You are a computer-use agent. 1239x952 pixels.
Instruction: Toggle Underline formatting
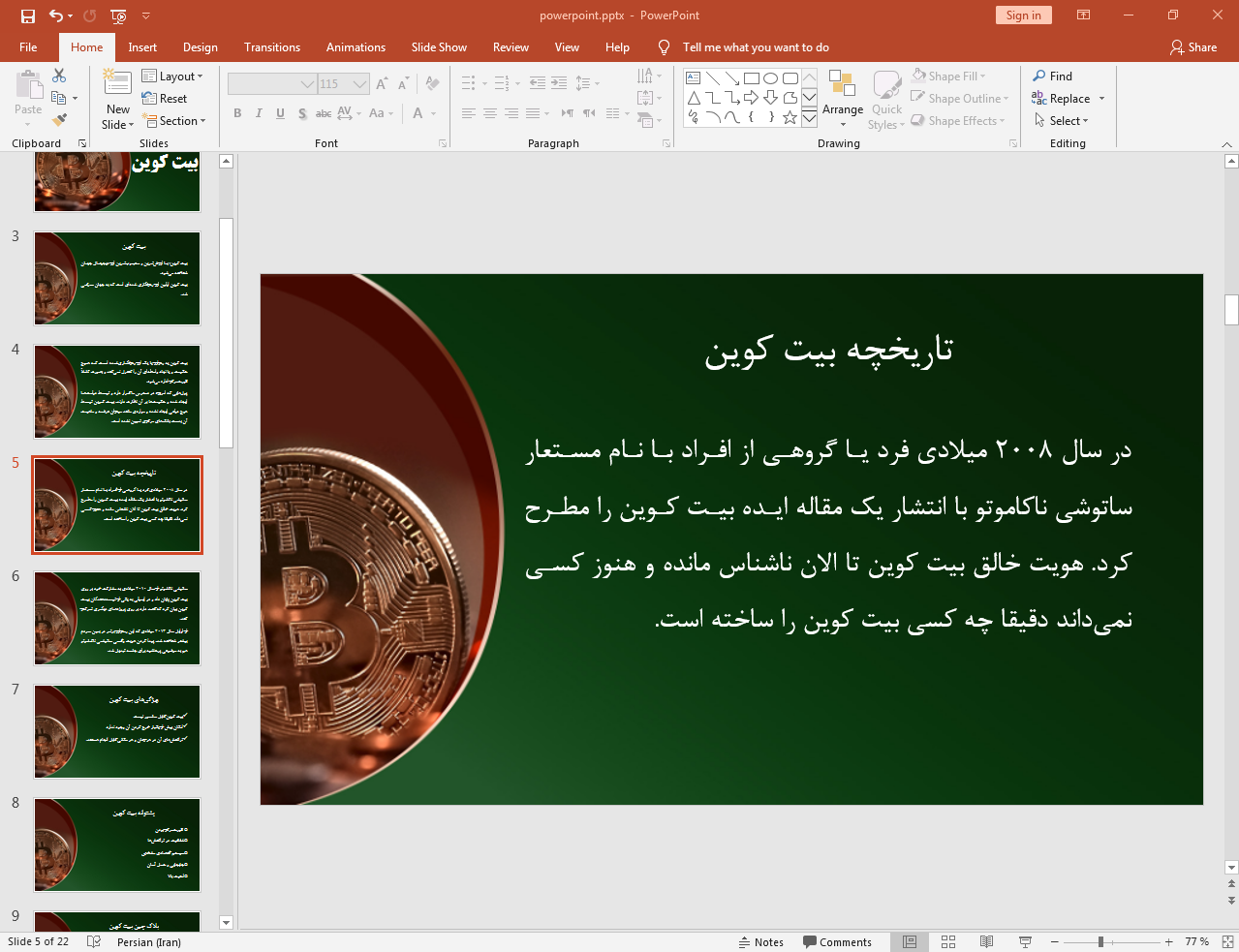point(280,113)
